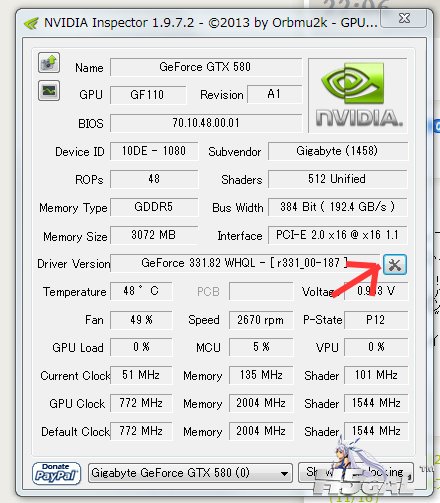
Task: Click the BIOS version field
Action: pyautogui.click(x=206, y=123)
